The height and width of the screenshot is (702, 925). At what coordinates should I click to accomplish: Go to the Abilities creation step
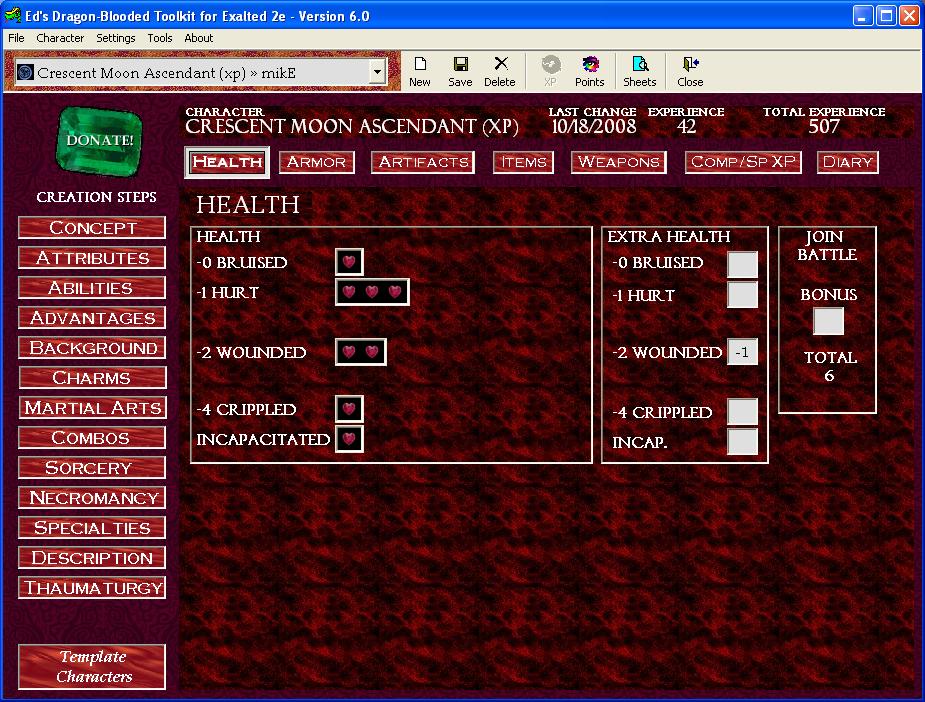[92, 288]
